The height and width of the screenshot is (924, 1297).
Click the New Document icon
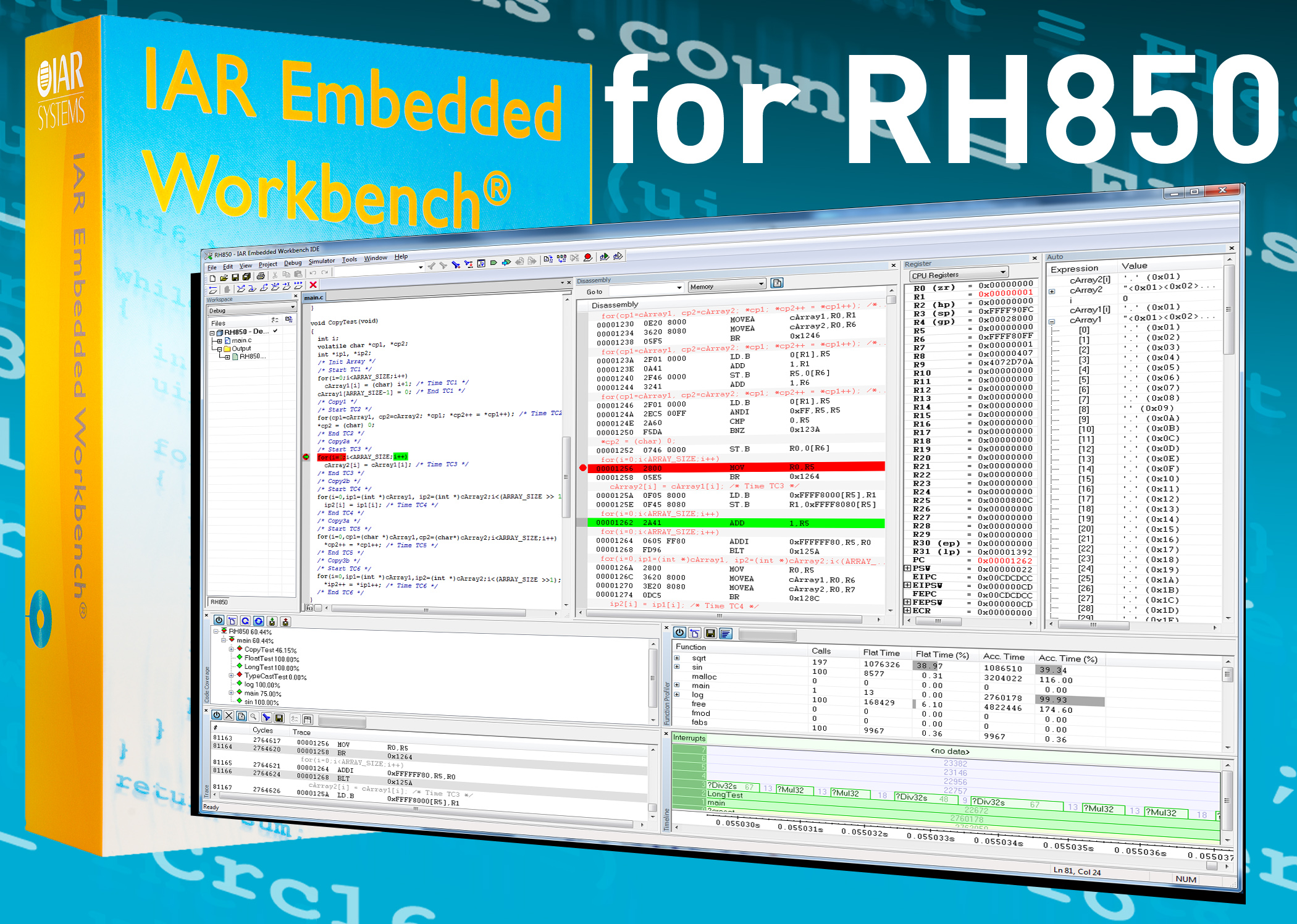pos(213,278)
